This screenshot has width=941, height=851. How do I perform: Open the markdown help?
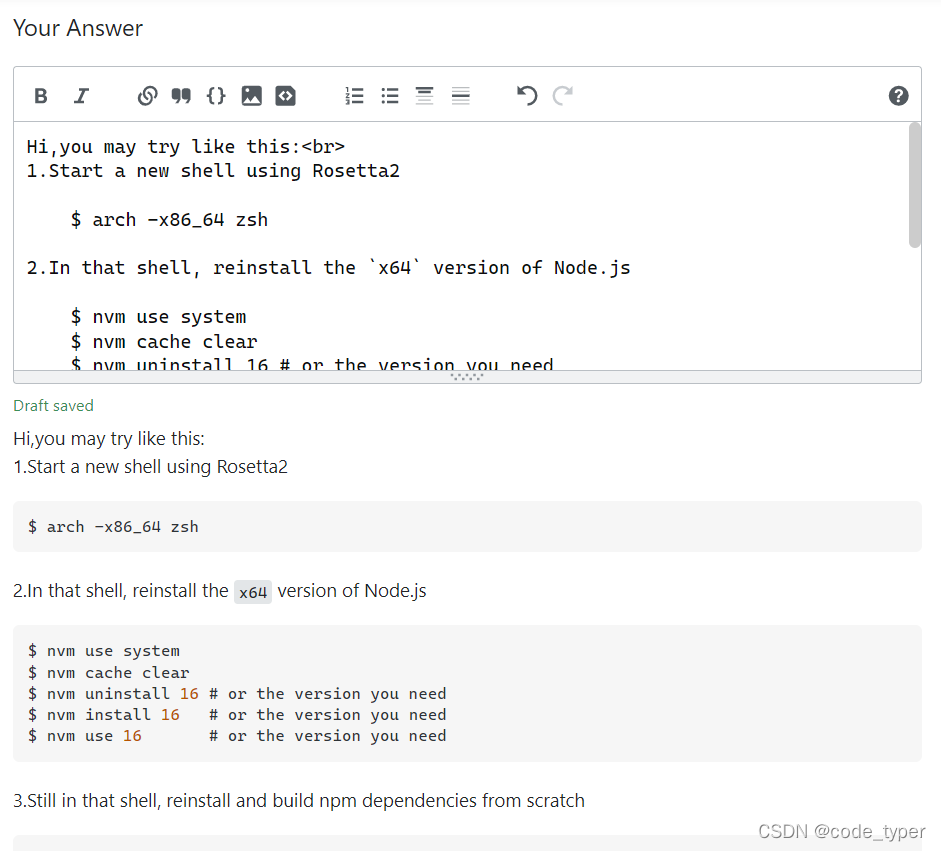coord(898,96)
